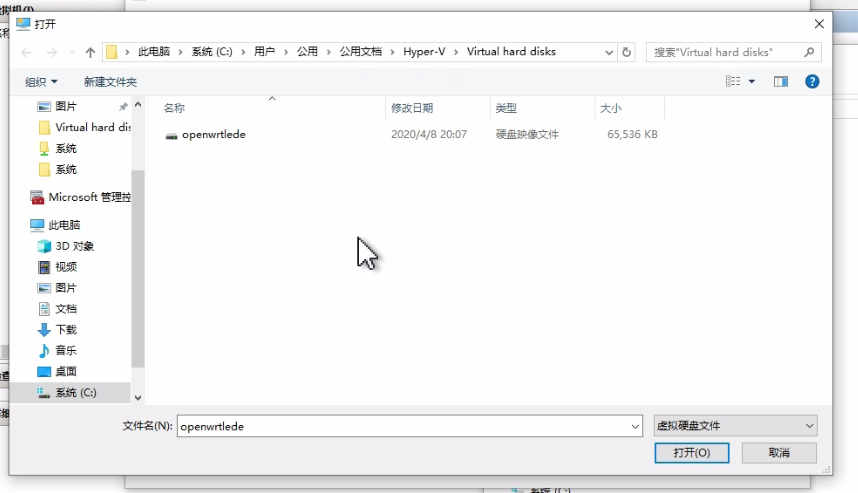Click the search magnifier icon

(x=809, y=52)
